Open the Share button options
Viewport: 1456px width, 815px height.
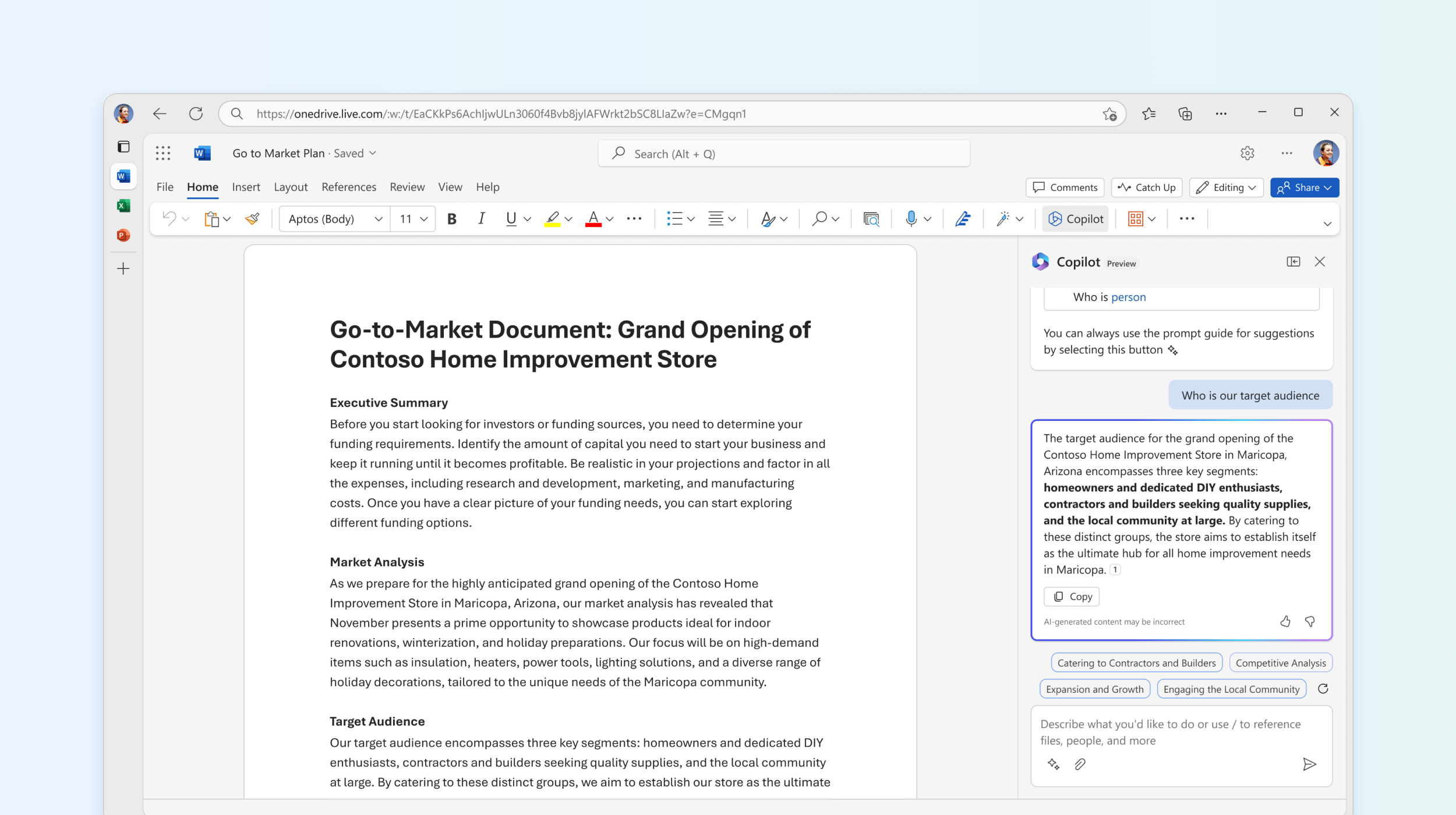point(1331,187)
